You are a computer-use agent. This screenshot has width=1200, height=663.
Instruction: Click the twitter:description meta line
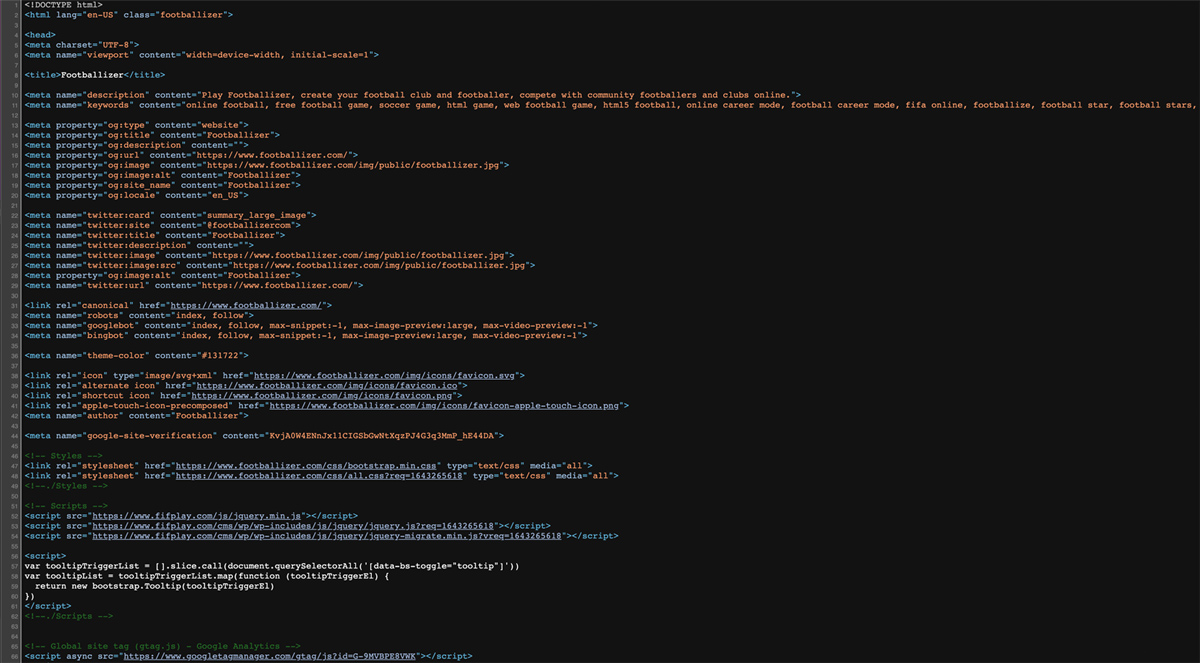coord(139,245)
